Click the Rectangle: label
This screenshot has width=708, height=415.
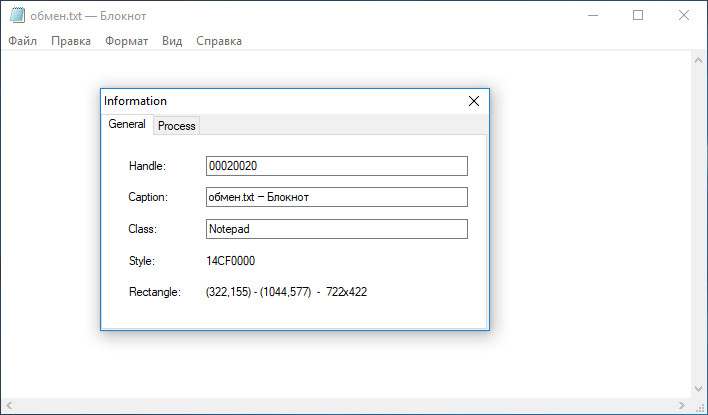[x=155, y=292]
